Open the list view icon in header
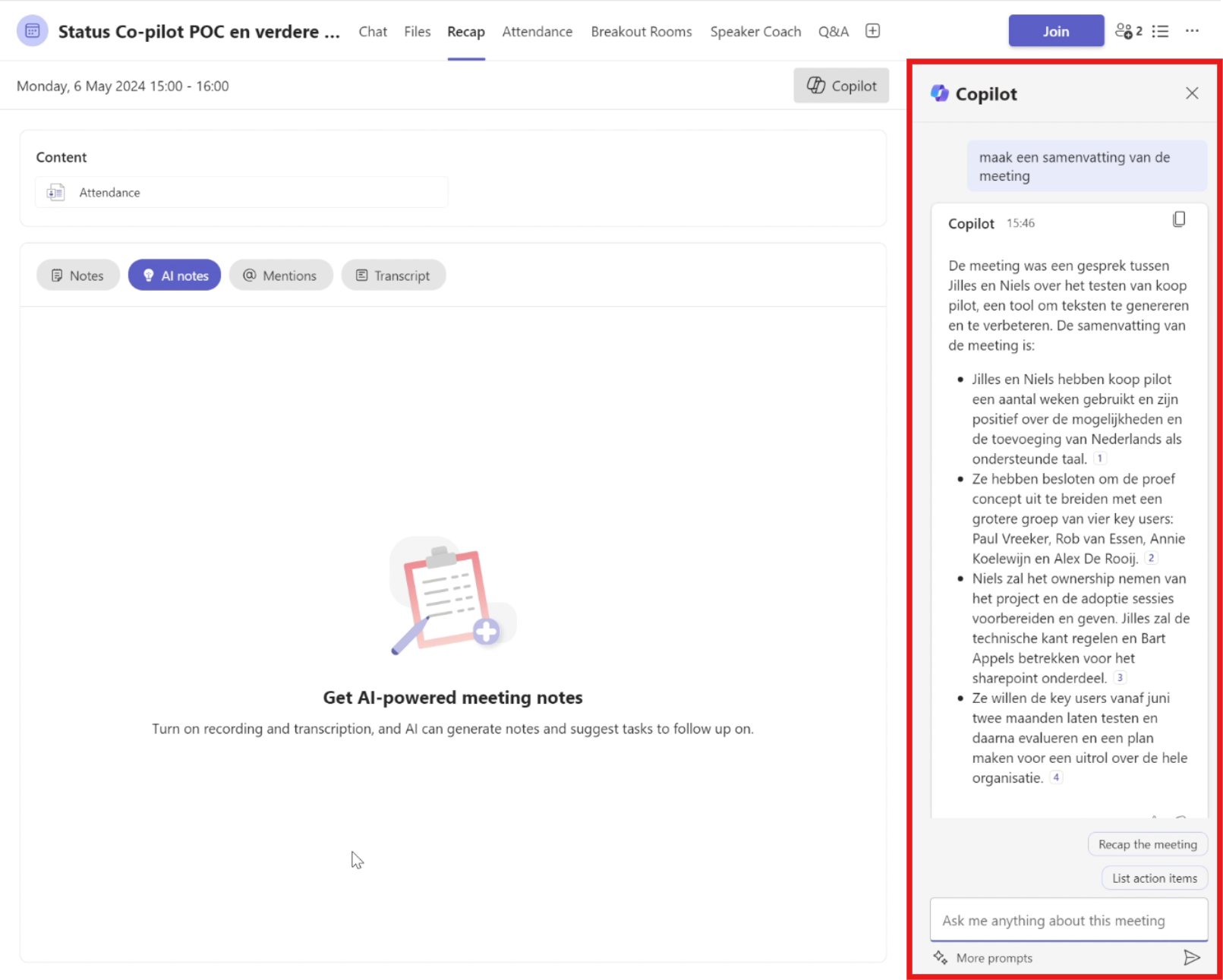This screenshot has width=1223, height=980. coord(1160,31)
